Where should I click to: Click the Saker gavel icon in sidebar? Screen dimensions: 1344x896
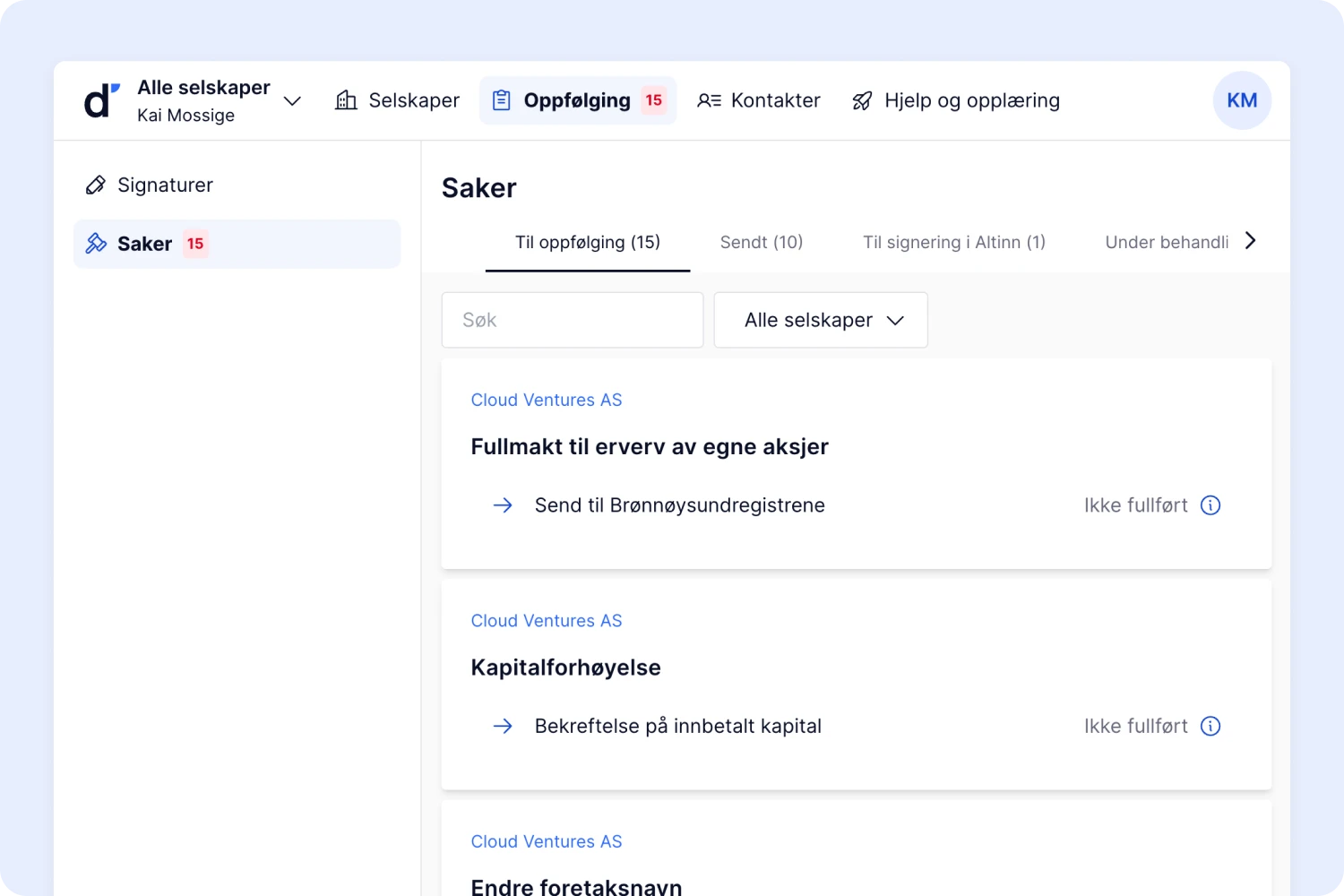[96, 244]
